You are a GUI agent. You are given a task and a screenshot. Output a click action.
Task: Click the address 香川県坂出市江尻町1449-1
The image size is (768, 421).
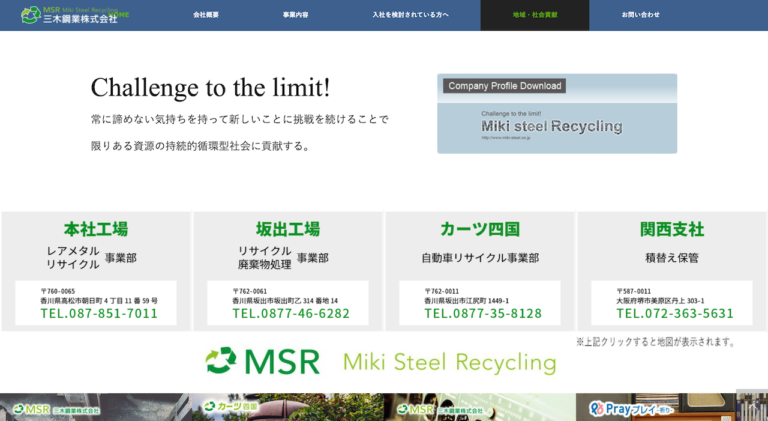[x=466, y=301]
